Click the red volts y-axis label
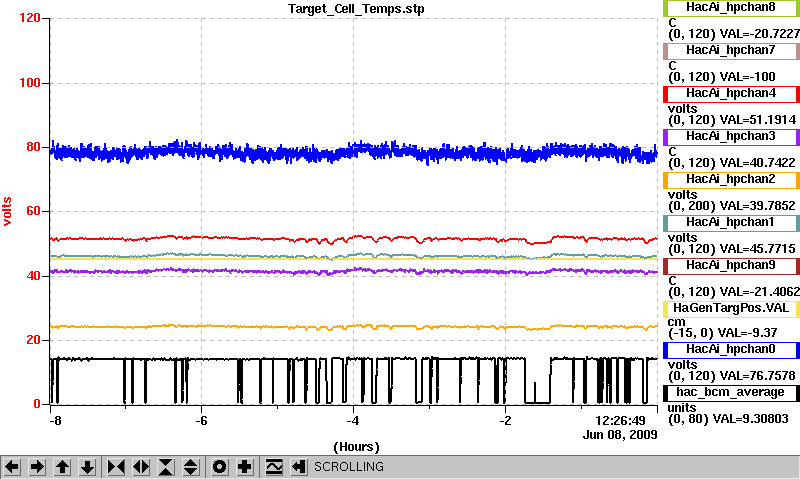Screen dimensions: 800x479 (x=7, y=211)
